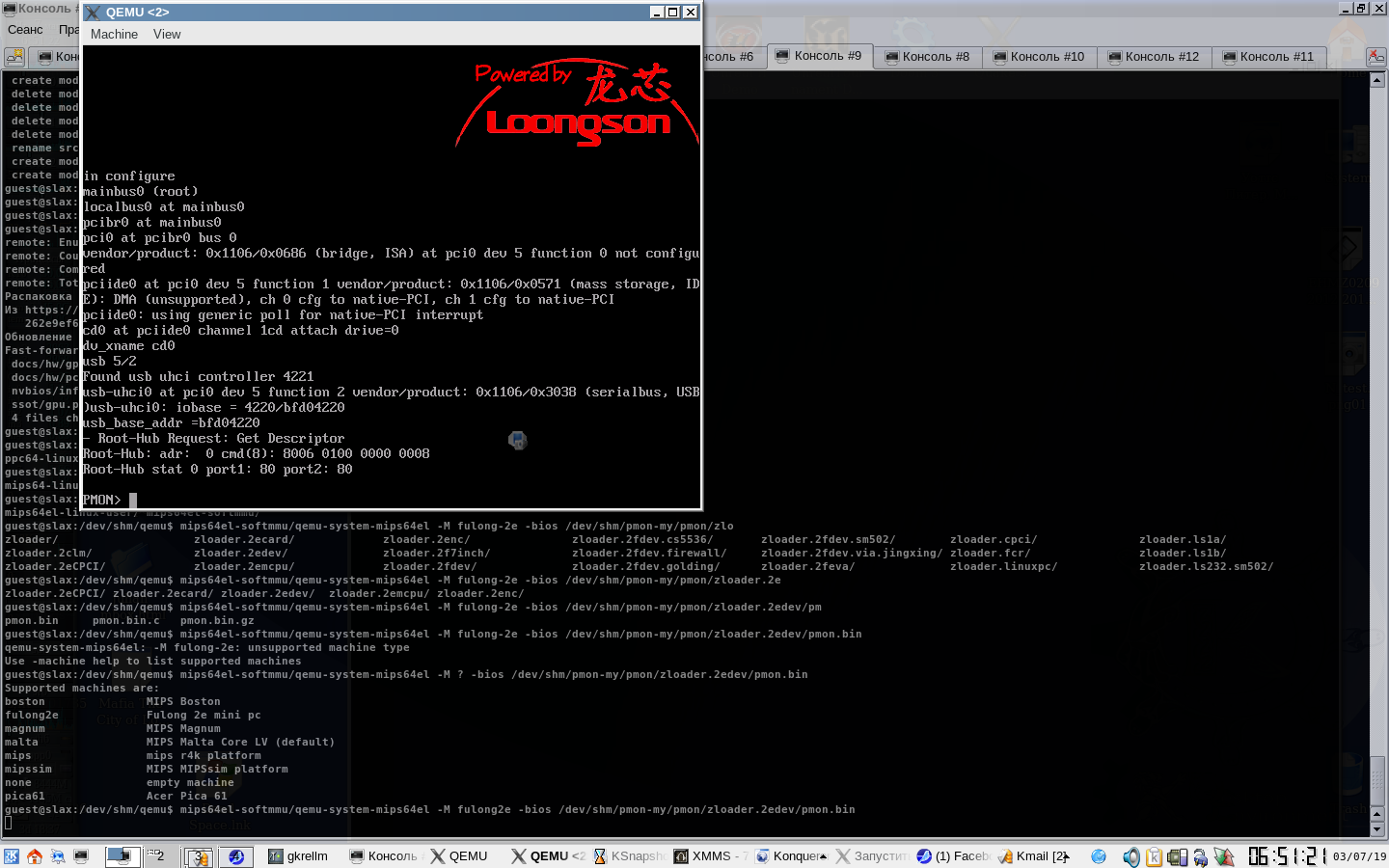
Task: Click the PMON> prompt in QEMU window
Action: [101, 500]
